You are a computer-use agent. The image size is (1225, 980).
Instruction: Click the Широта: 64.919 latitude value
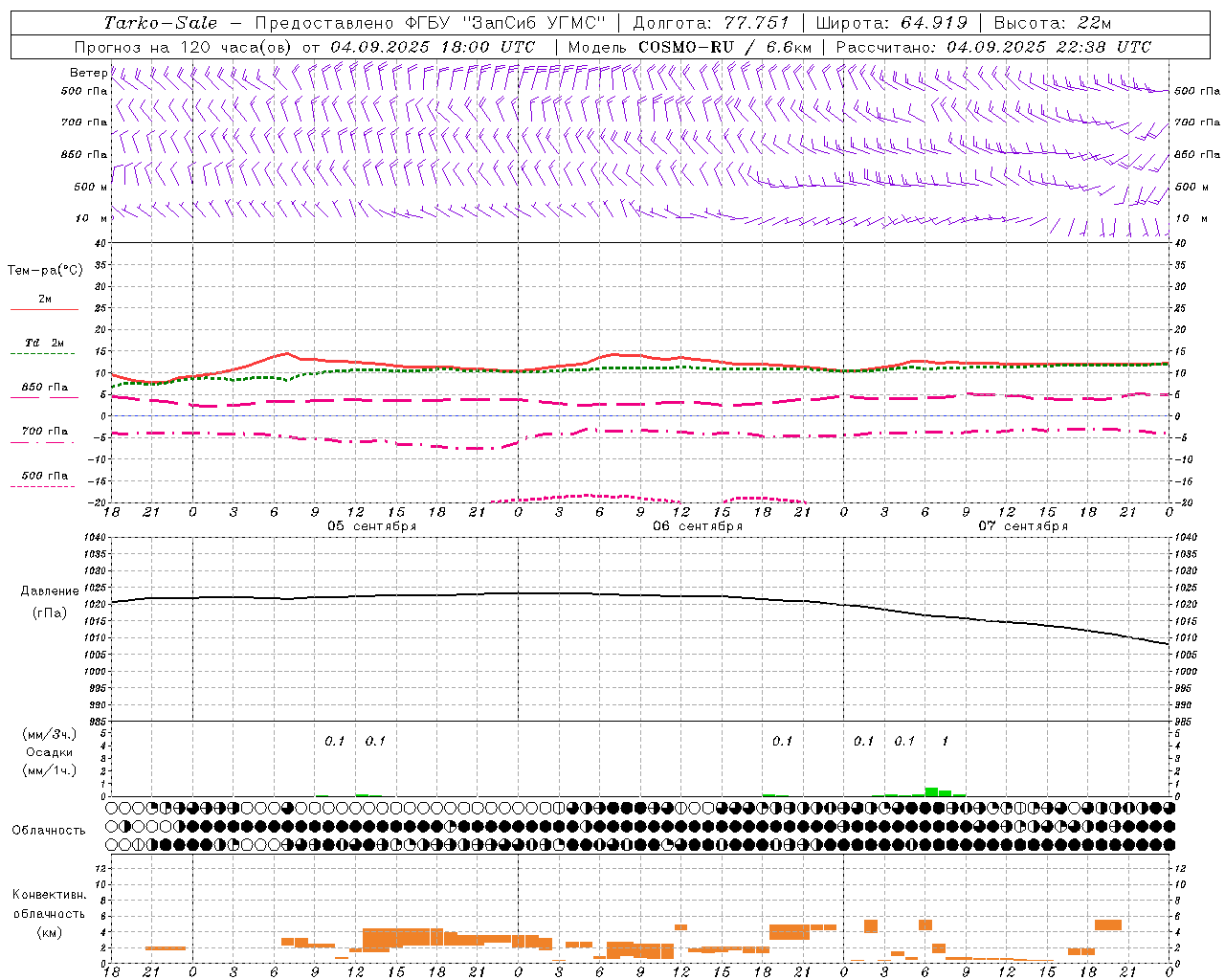pos(892,23)
